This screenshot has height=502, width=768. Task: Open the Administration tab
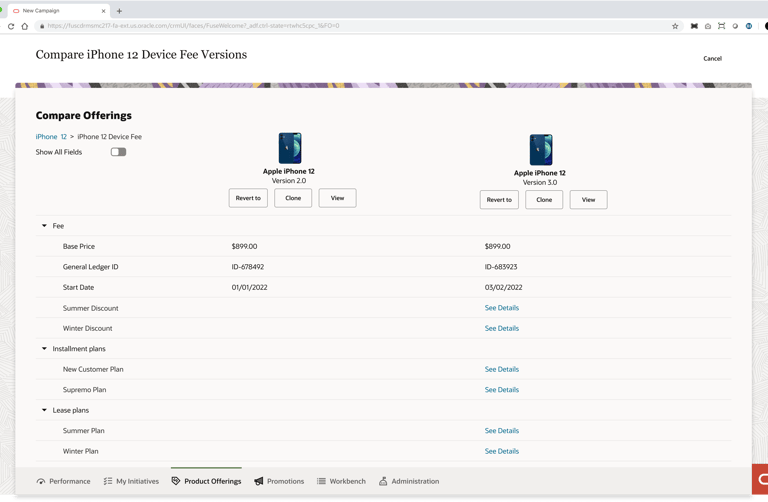409,481
